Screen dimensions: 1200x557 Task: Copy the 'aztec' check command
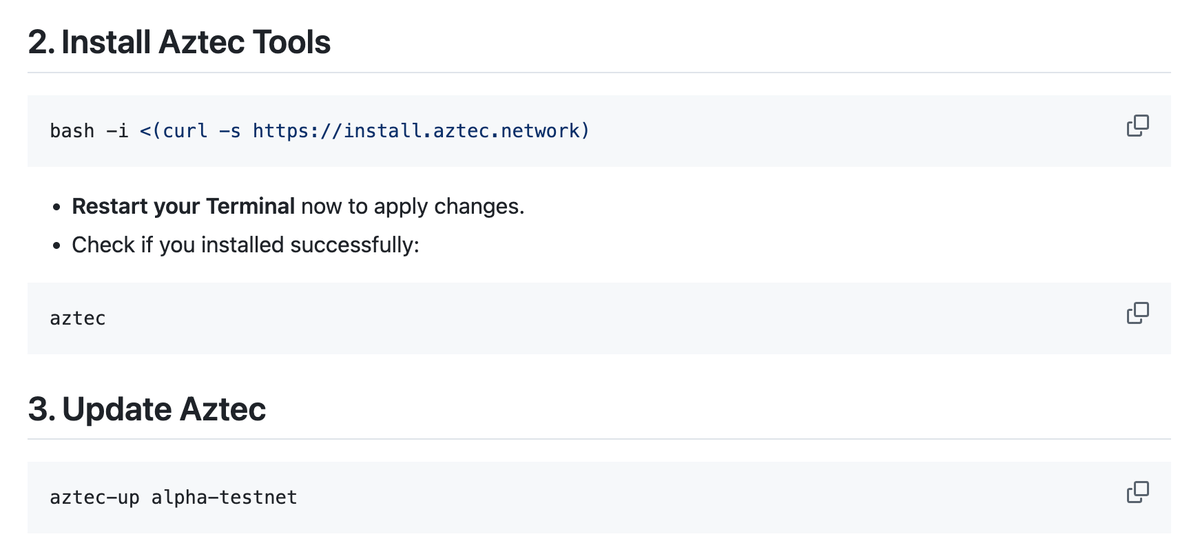click(x=1137, y=313)
